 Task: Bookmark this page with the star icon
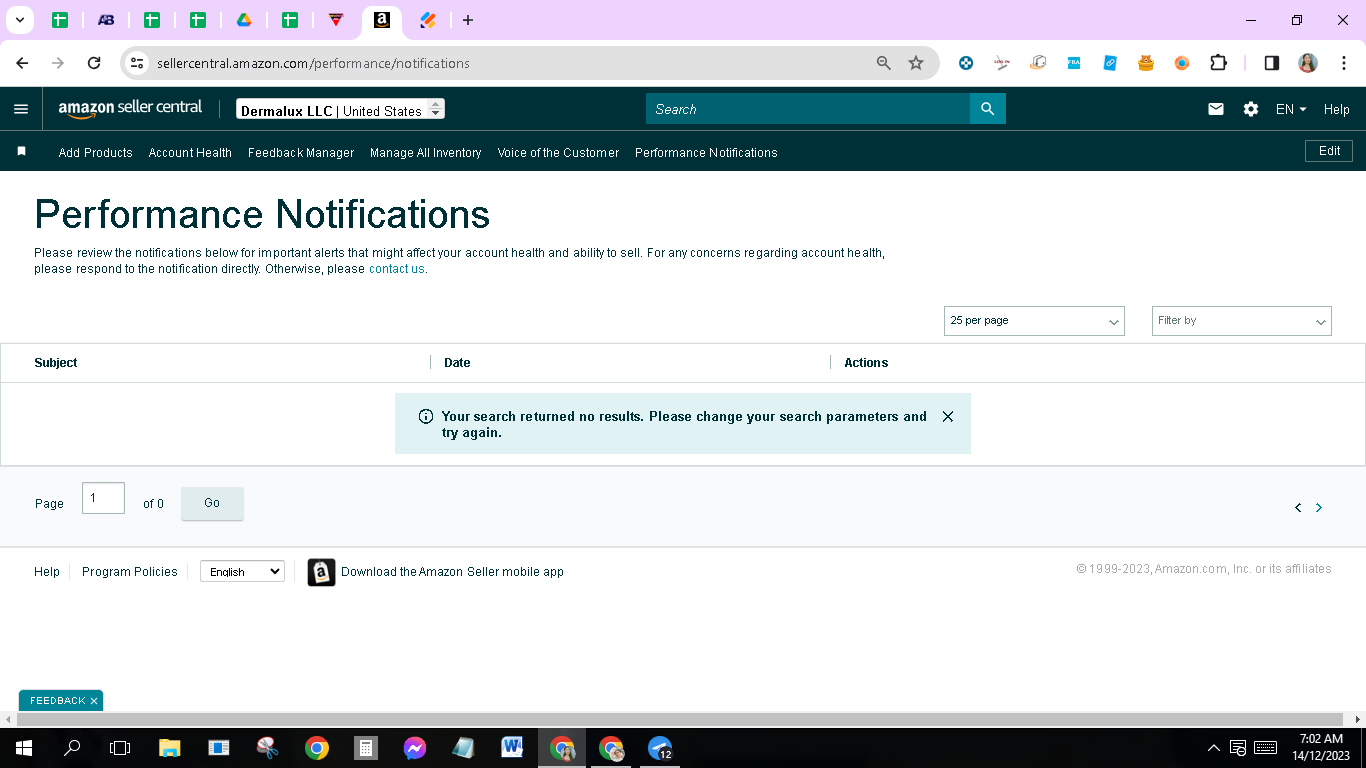(x=916, y=63)
